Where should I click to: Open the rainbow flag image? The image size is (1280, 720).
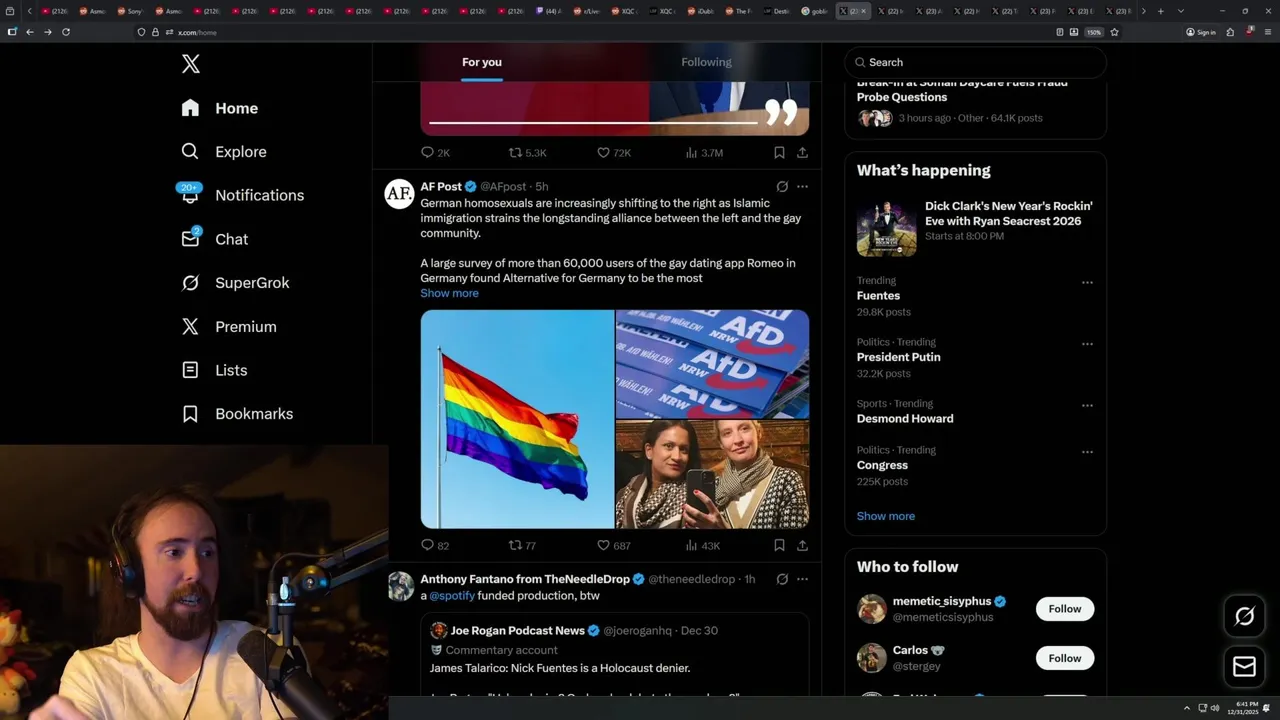point(517,419)
